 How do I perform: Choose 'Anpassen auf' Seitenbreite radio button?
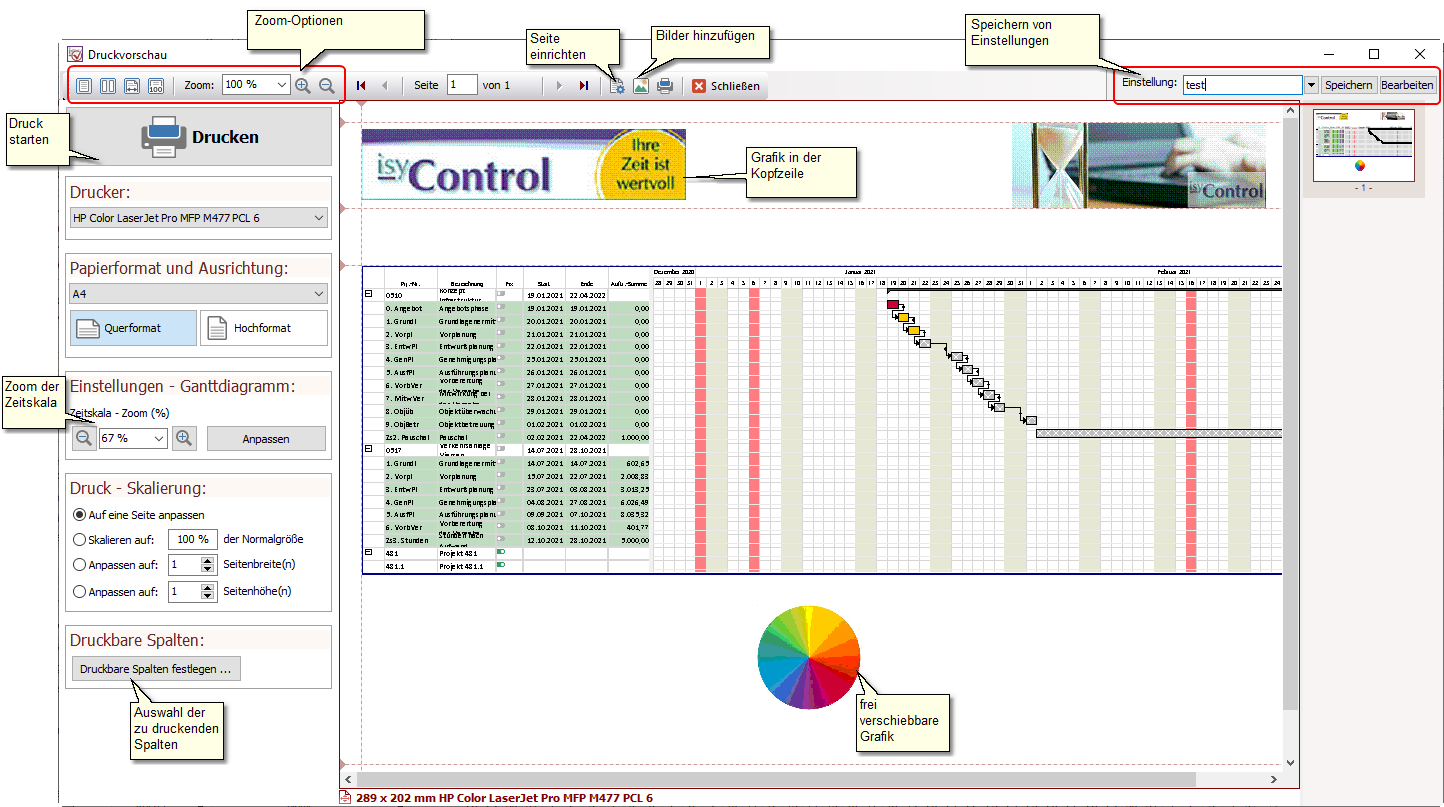click(80, 564)
